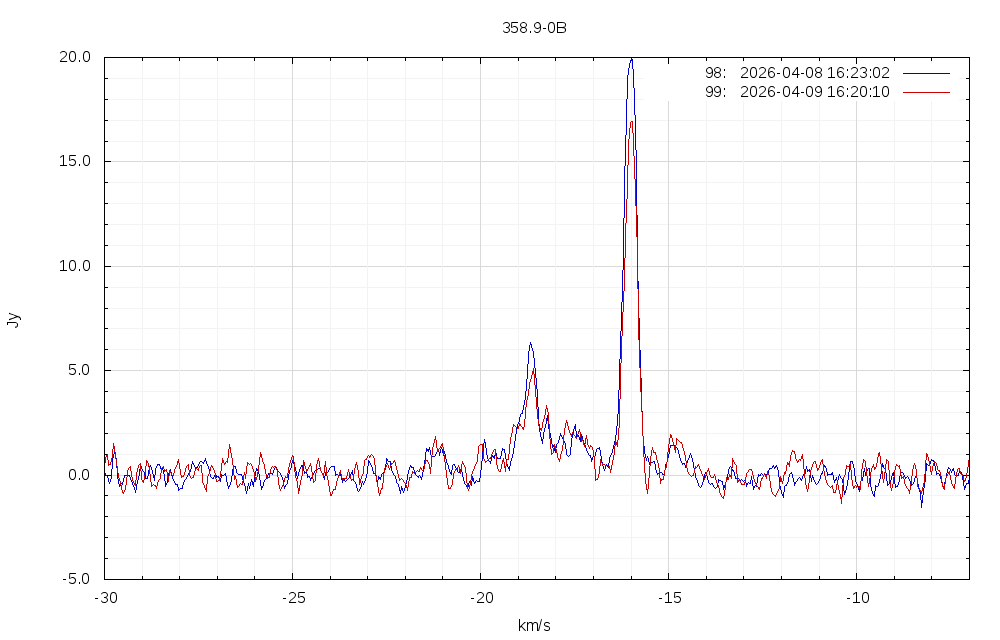
Task: Click the 0.0 y-axis tick label
Action: coord(79,475)
